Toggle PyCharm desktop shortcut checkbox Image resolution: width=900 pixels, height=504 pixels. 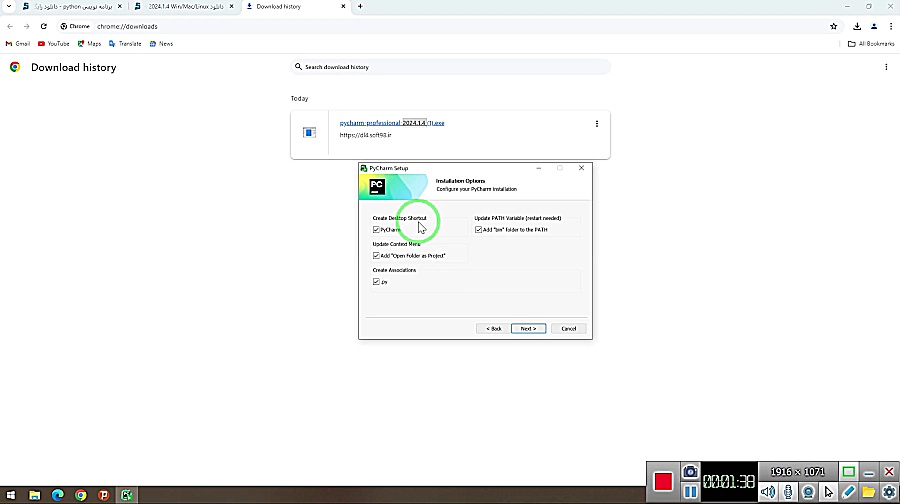(x=376, y=230)
